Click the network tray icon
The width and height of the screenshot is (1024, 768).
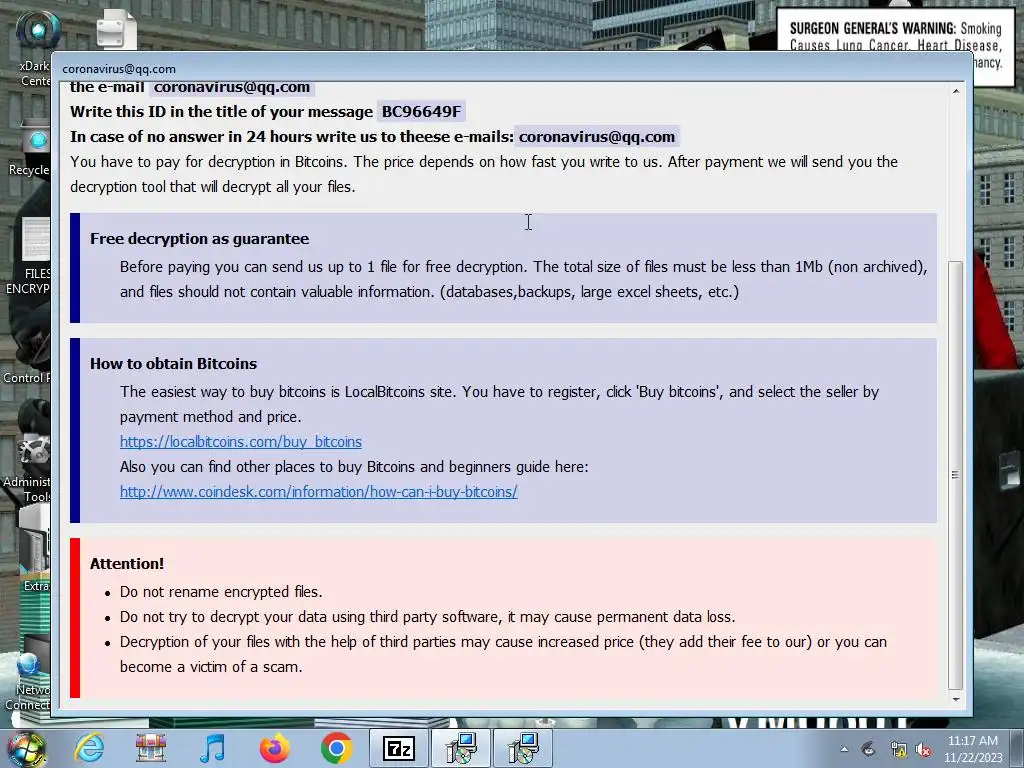[x=899, y=750]
